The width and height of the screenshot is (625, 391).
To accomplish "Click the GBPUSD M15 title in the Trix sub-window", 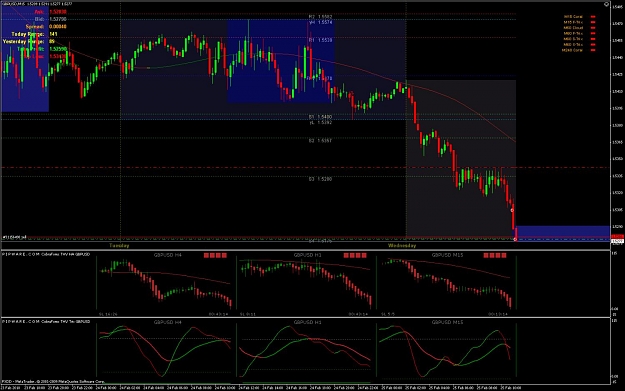I will (447, 322).
